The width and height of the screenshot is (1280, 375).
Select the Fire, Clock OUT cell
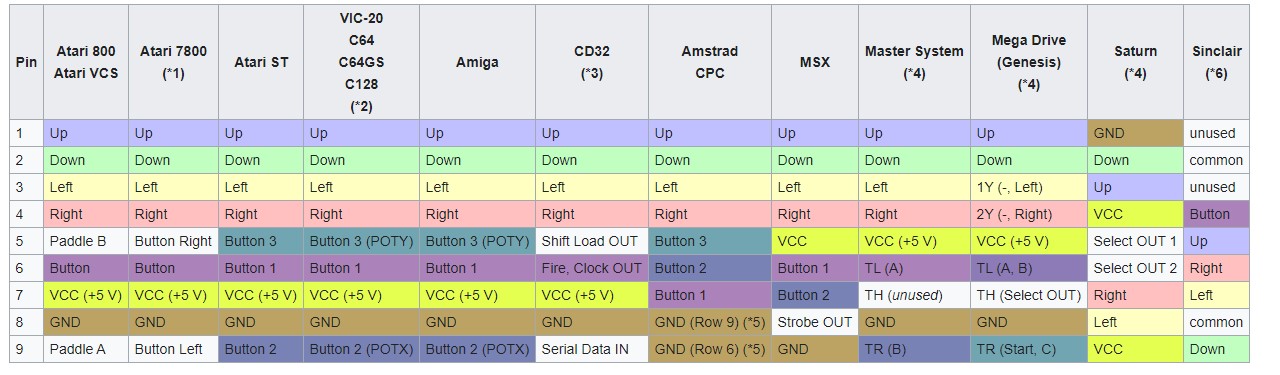tap(592, 268)
